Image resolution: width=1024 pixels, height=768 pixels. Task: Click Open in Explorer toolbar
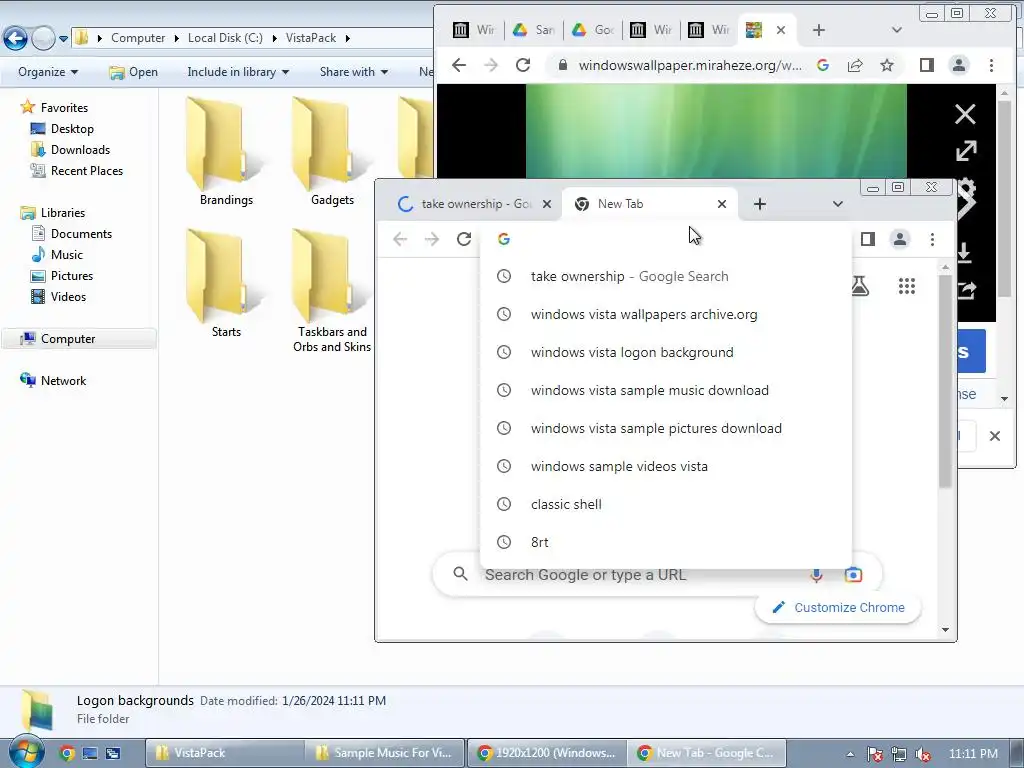[x=134, y=72]
